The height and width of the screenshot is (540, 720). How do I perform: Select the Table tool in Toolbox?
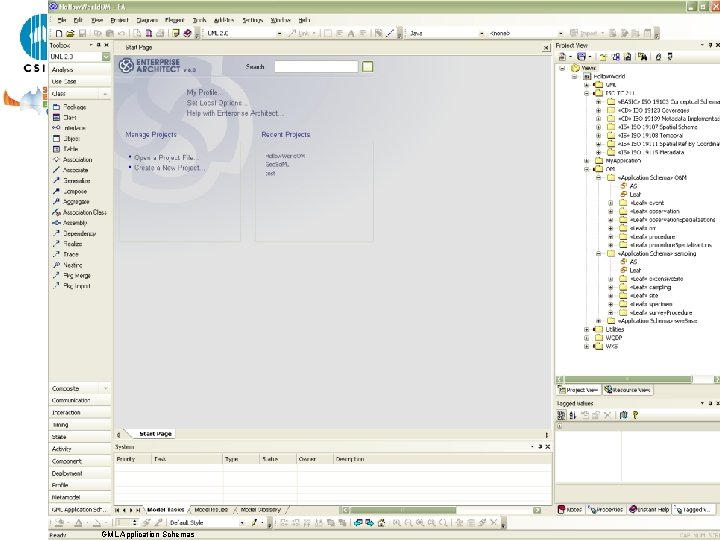point(66,149)
